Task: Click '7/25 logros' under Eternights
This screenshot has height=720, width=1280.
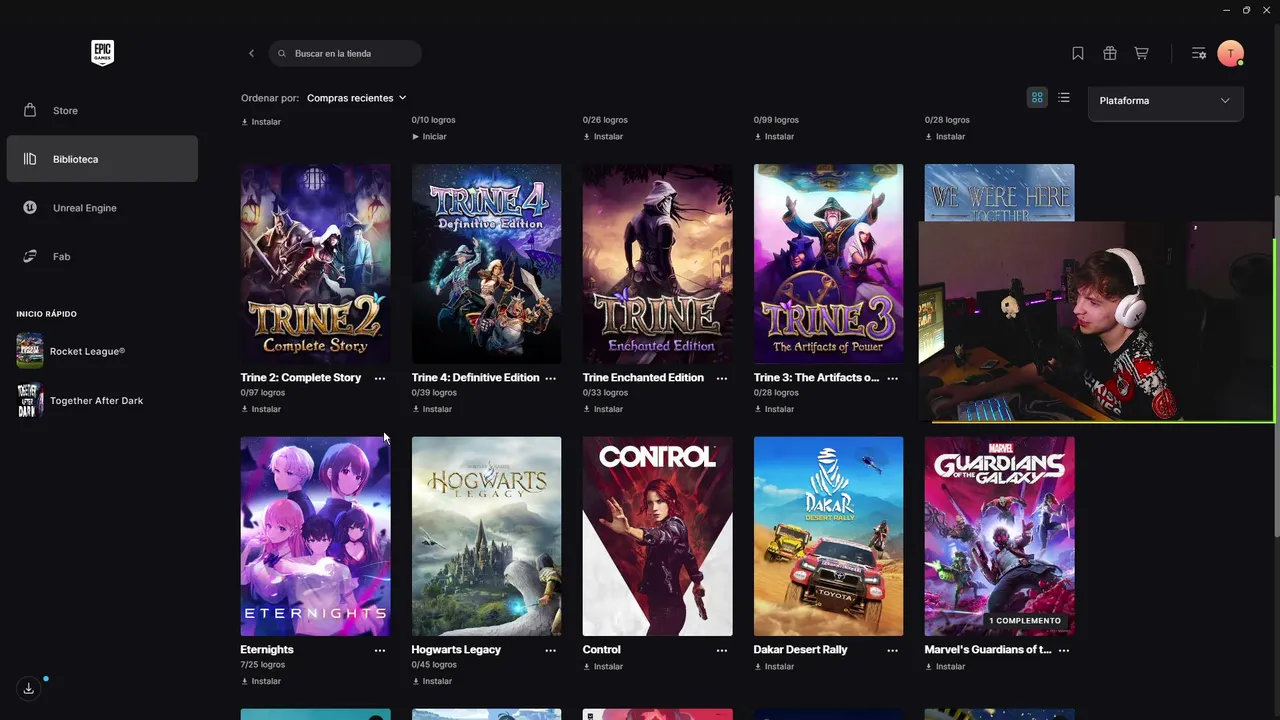Action: pyautogui.click(x=263, y=665)
